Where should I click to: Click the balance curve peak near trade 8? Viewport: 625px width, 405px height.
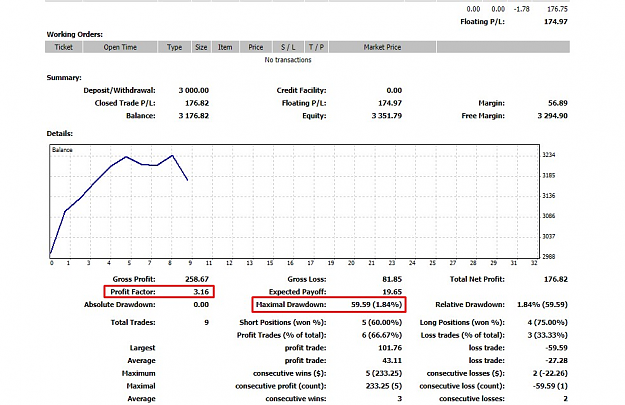(172, 155)
